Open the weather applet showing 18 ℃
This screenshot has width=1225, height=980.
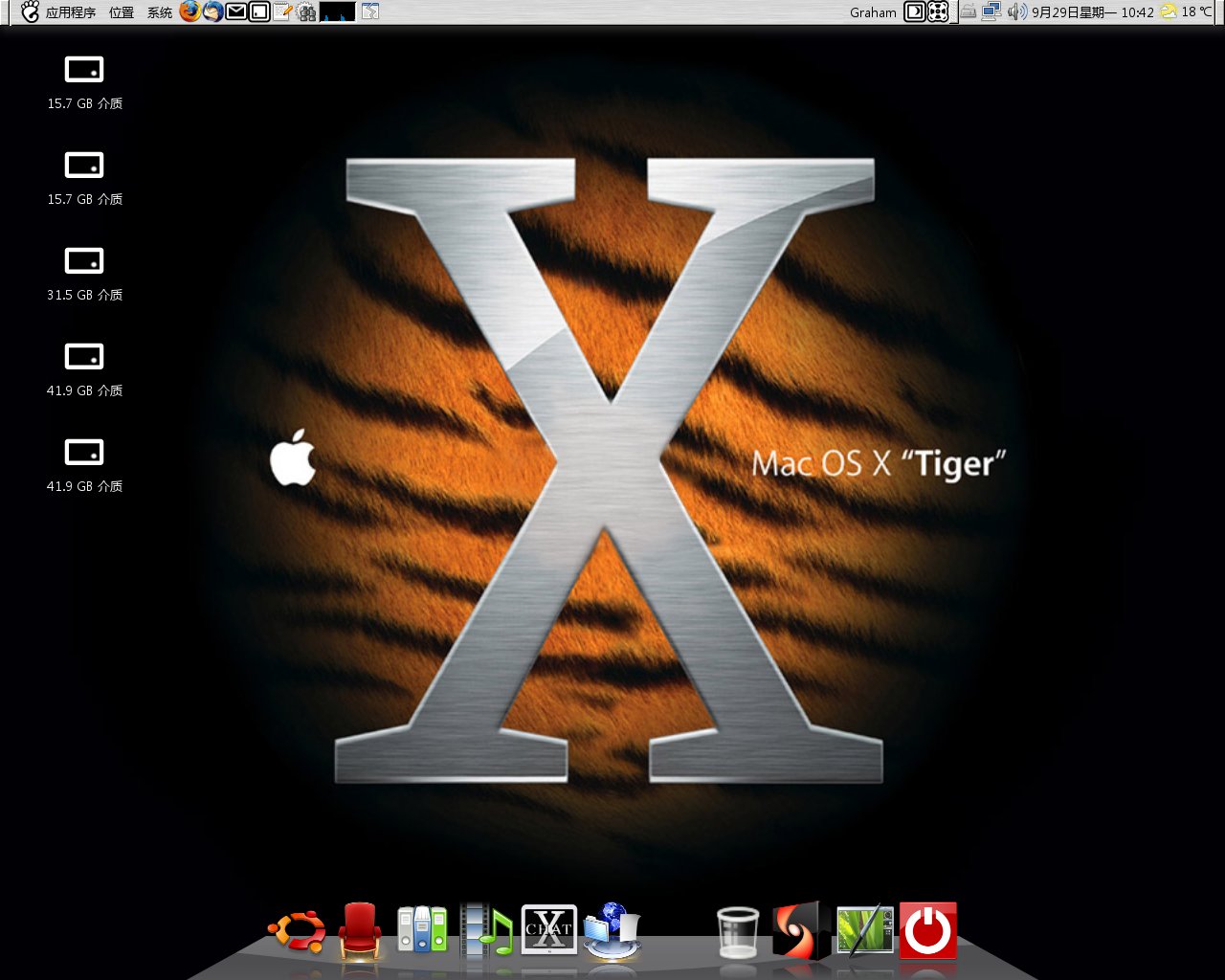tap(1186, 12)
